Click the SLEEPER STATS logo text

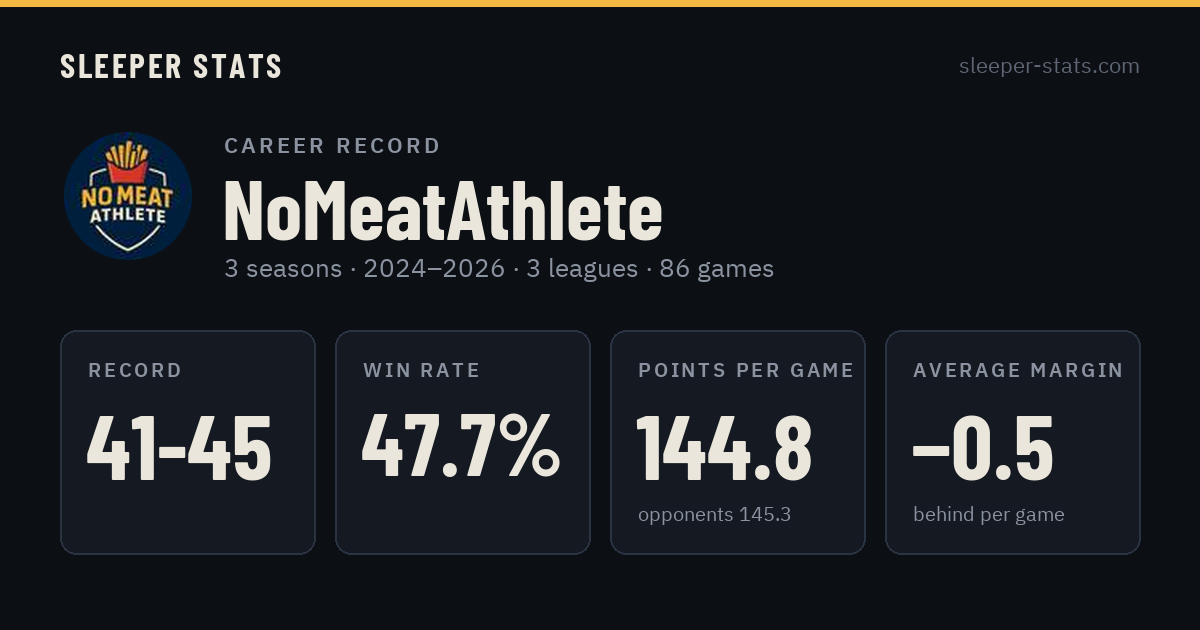coord(171,66)
